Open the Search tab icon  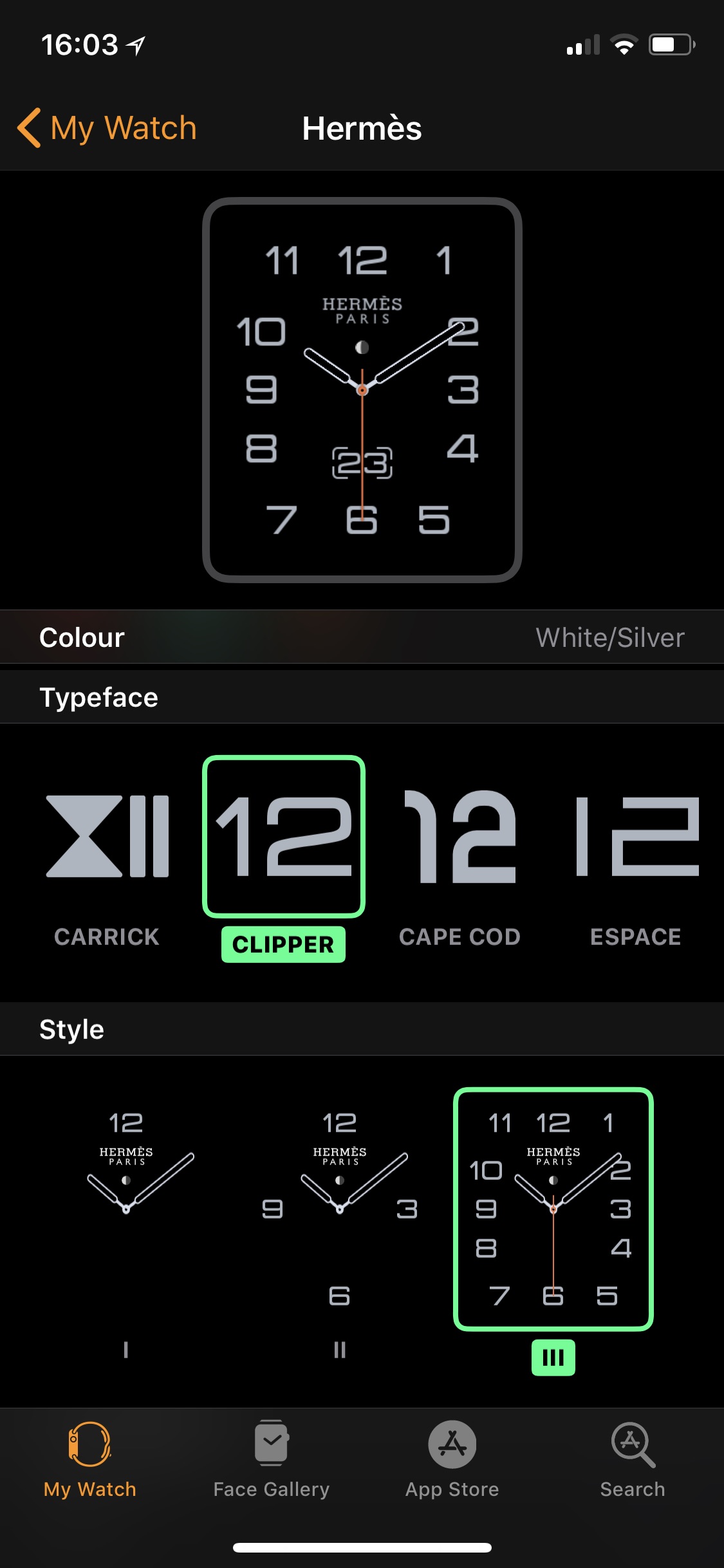click(633, 1444)
